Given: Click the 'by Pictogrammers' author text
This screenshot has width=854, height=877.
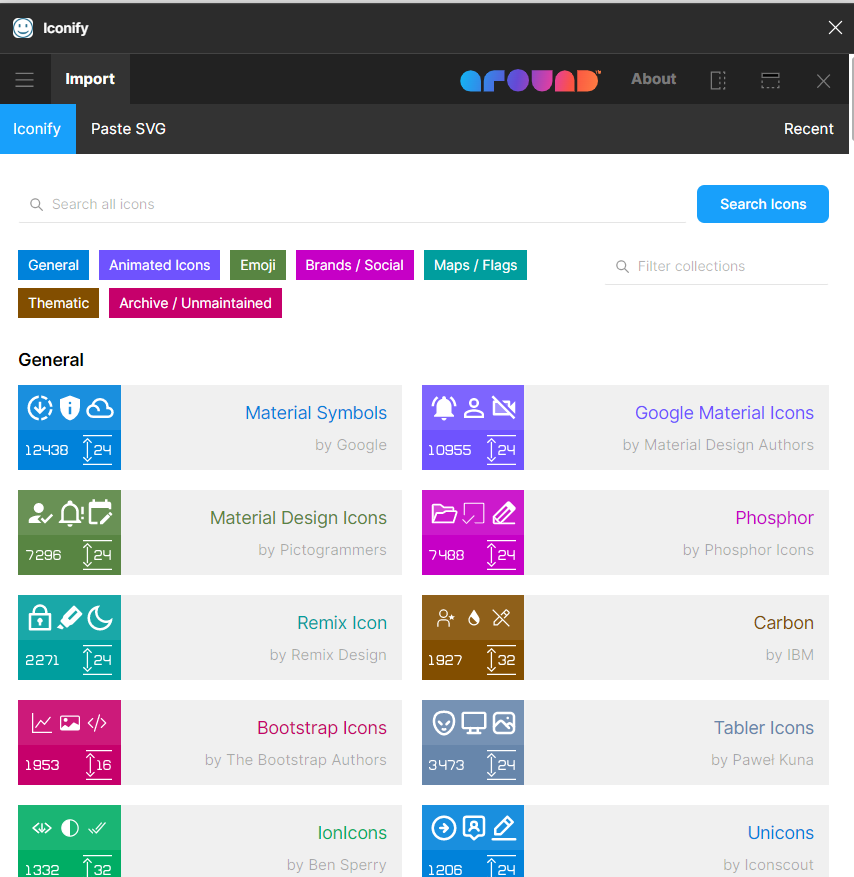Looking at the screenshot, I should point(322,550).
